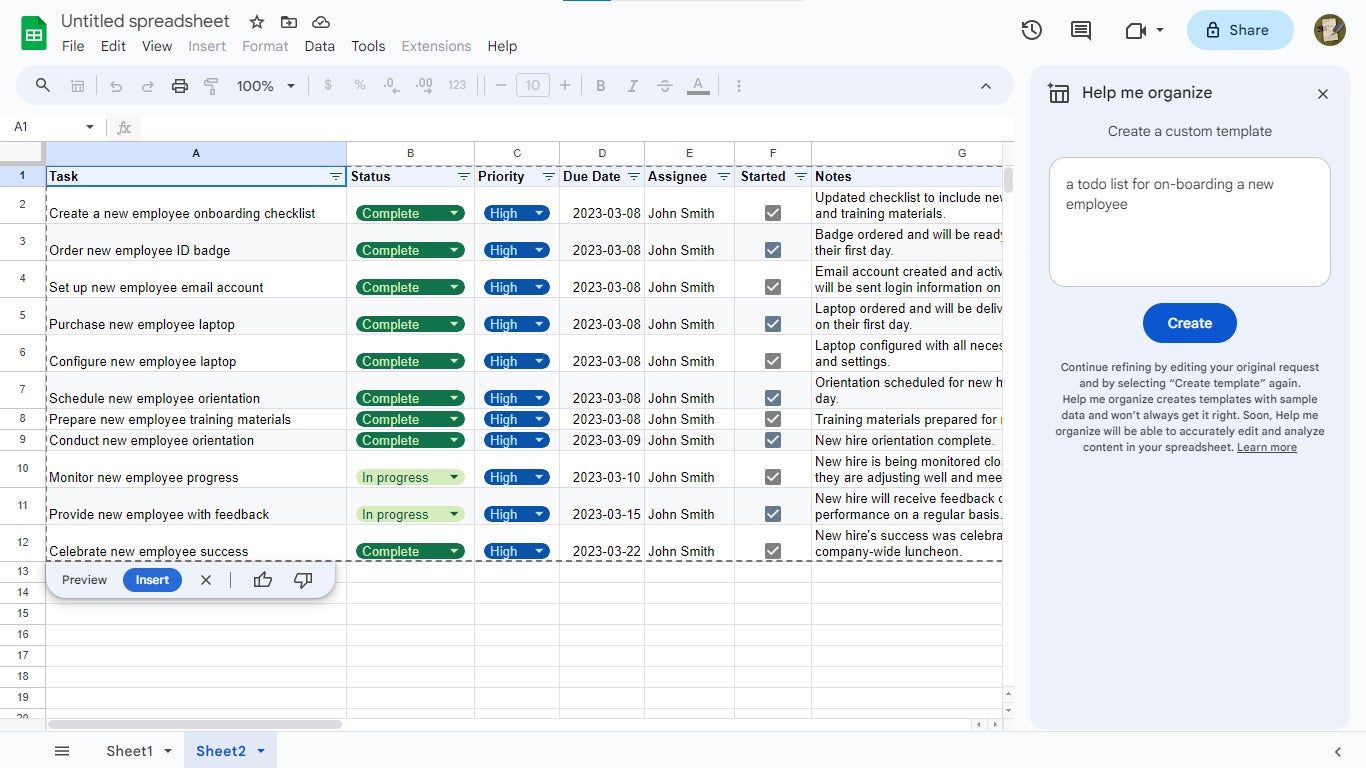Close the Help me organize panel

click(1323, 94)
